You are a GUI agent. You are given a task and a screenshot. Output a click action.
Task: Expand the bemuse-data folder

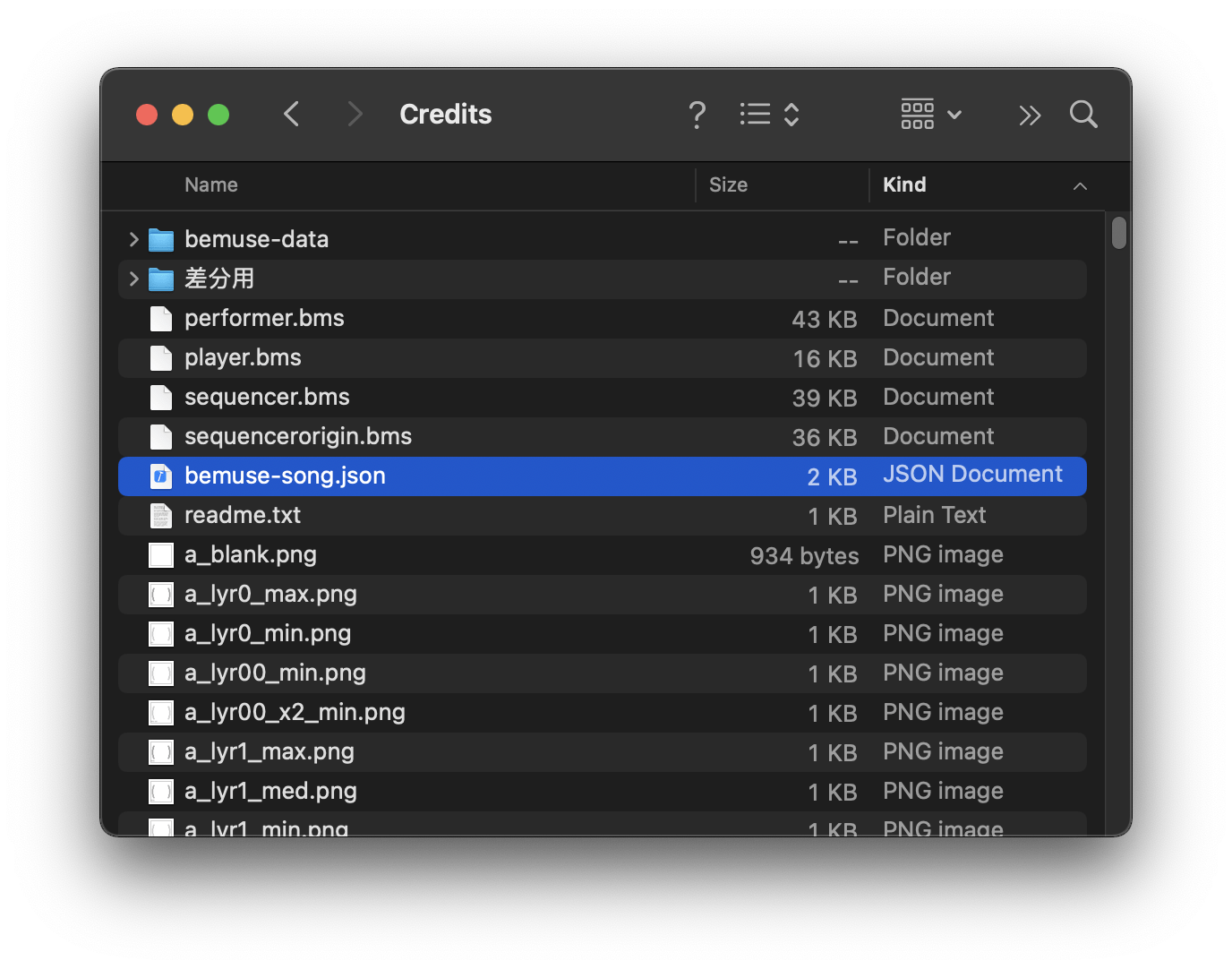(x=133, y=239)
